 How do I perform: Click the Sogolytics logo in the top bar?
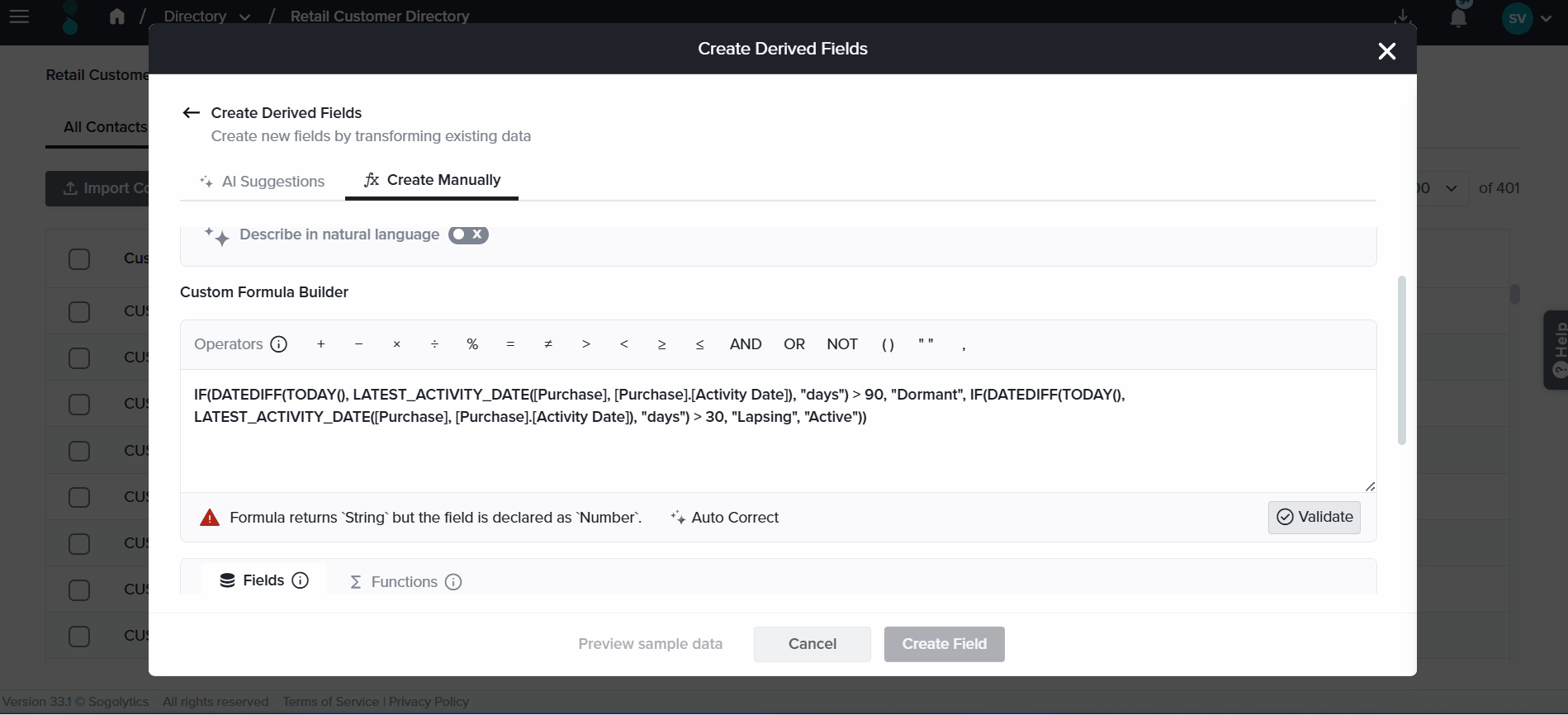tap(71, 17)
